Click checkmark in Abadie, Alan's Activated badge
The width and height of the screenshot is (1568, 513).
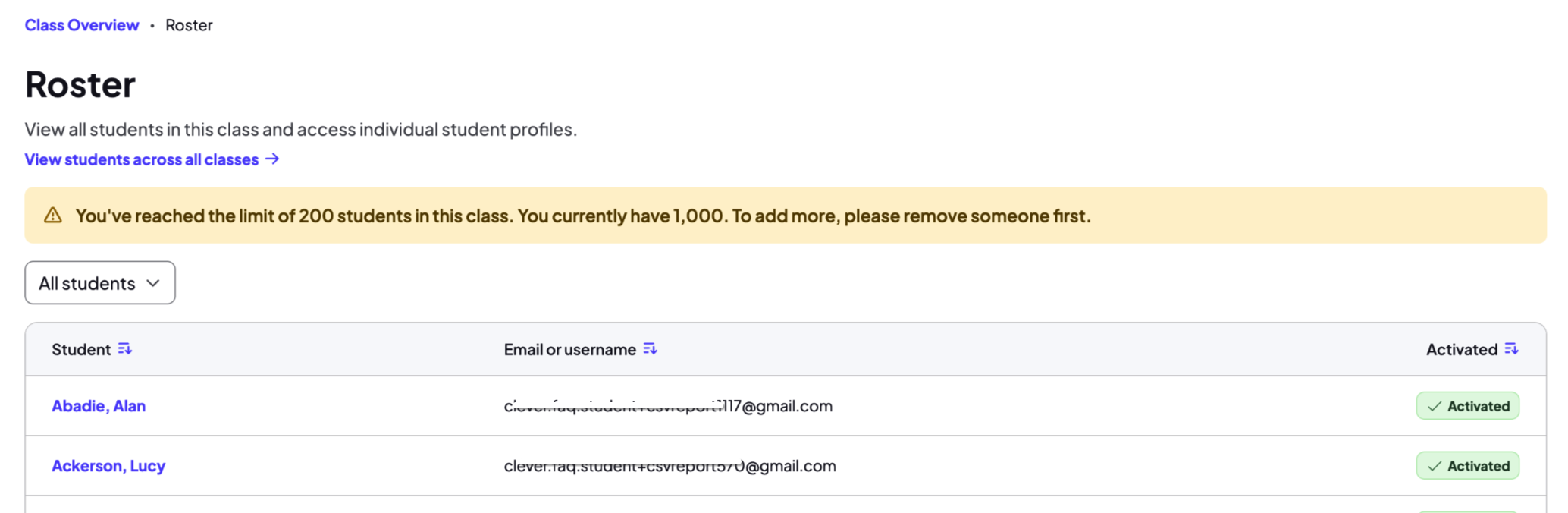[1435, 406]
